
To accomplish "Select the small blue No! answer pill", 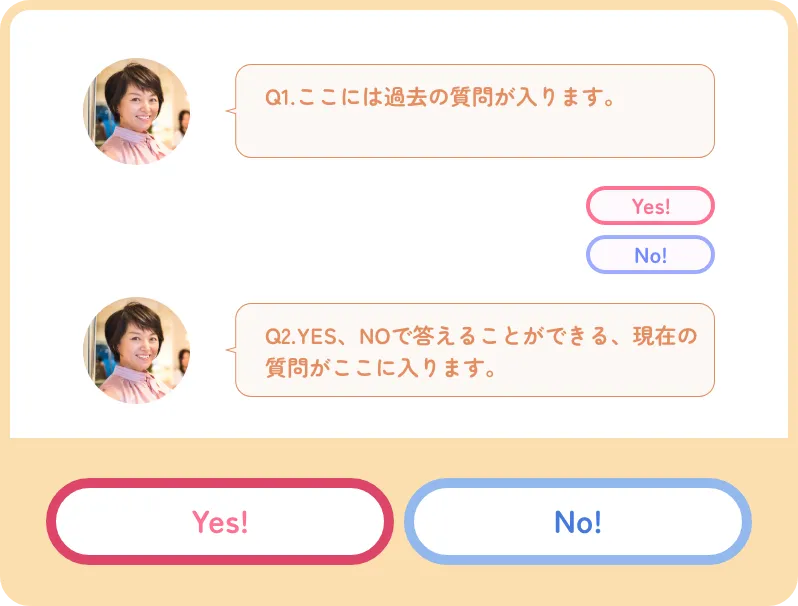I will click(x=650, y=255).
